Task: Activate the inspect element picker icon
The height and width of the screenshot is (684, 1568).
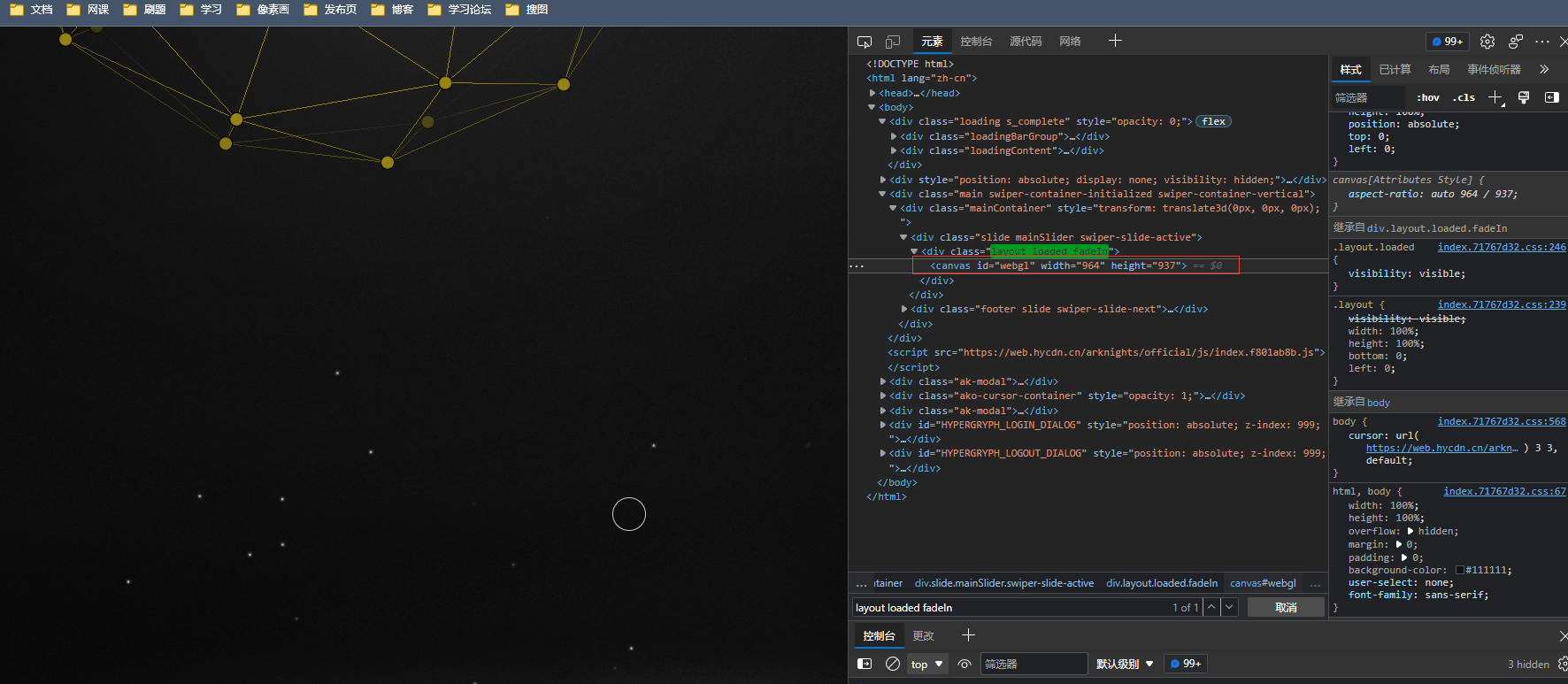Action: click(865, 42)
